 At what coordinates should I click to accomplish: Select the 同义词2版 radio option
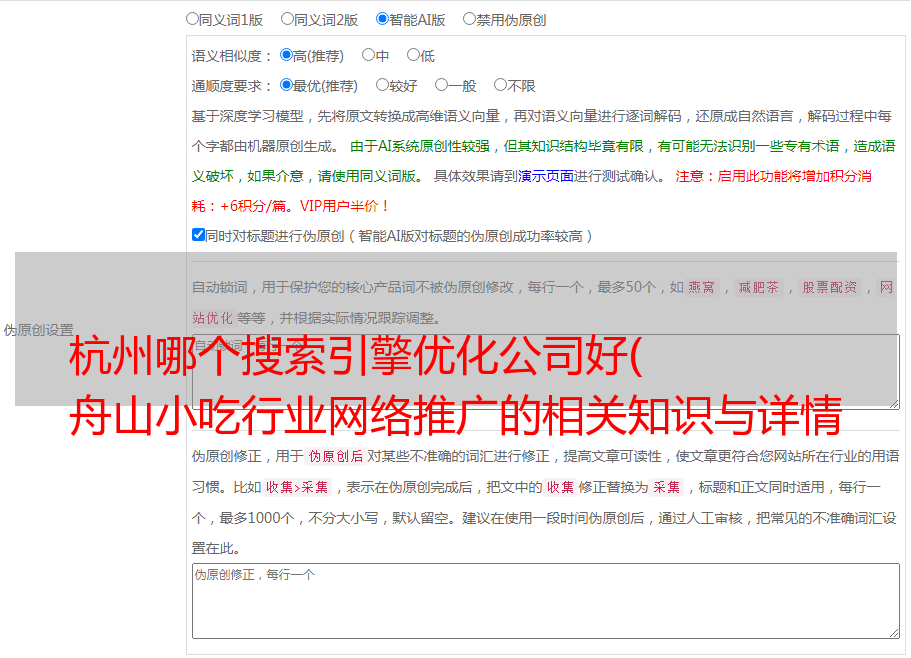click(287, 19)
